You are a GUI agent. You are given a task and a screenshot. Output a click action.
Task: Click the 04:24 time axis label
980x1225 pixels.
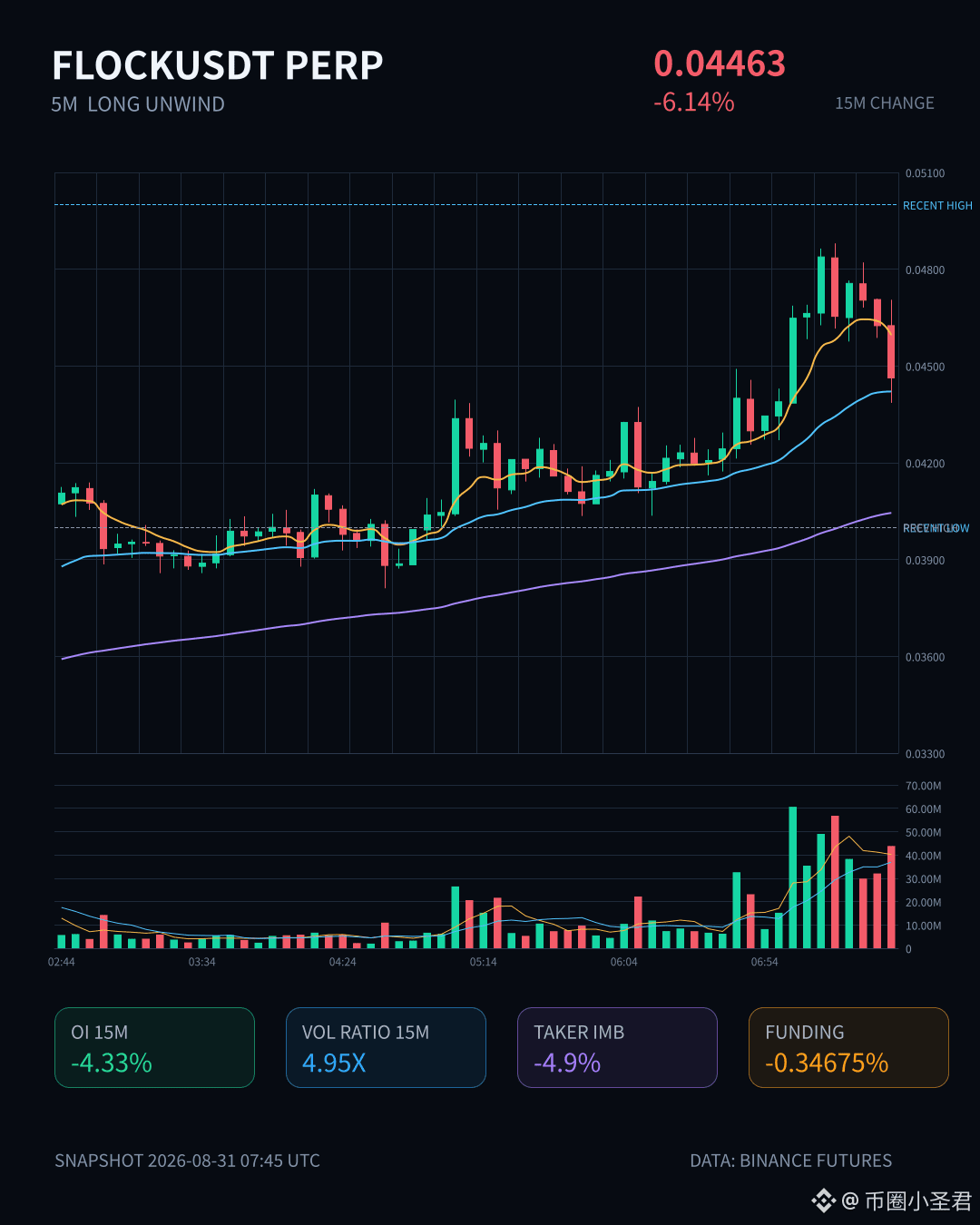(x=343, y=962)
